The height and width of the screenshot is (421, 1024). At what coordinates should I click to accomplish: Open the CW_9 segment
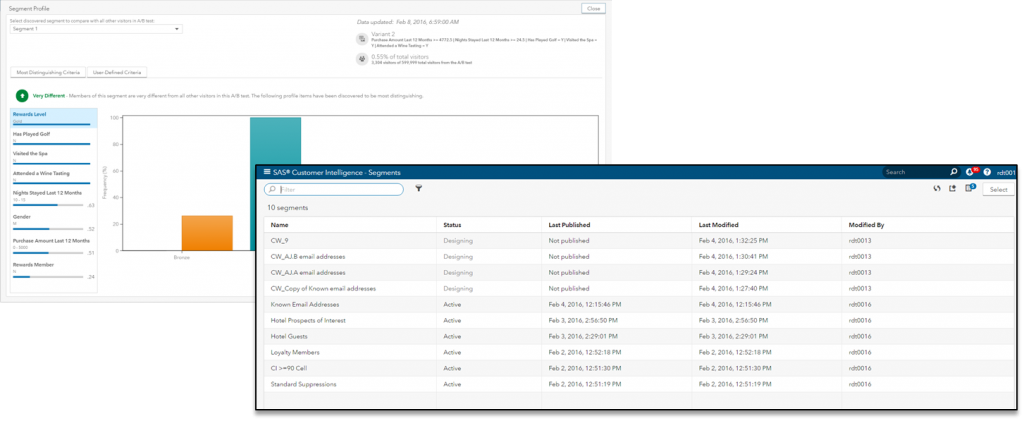click(280, 241)
